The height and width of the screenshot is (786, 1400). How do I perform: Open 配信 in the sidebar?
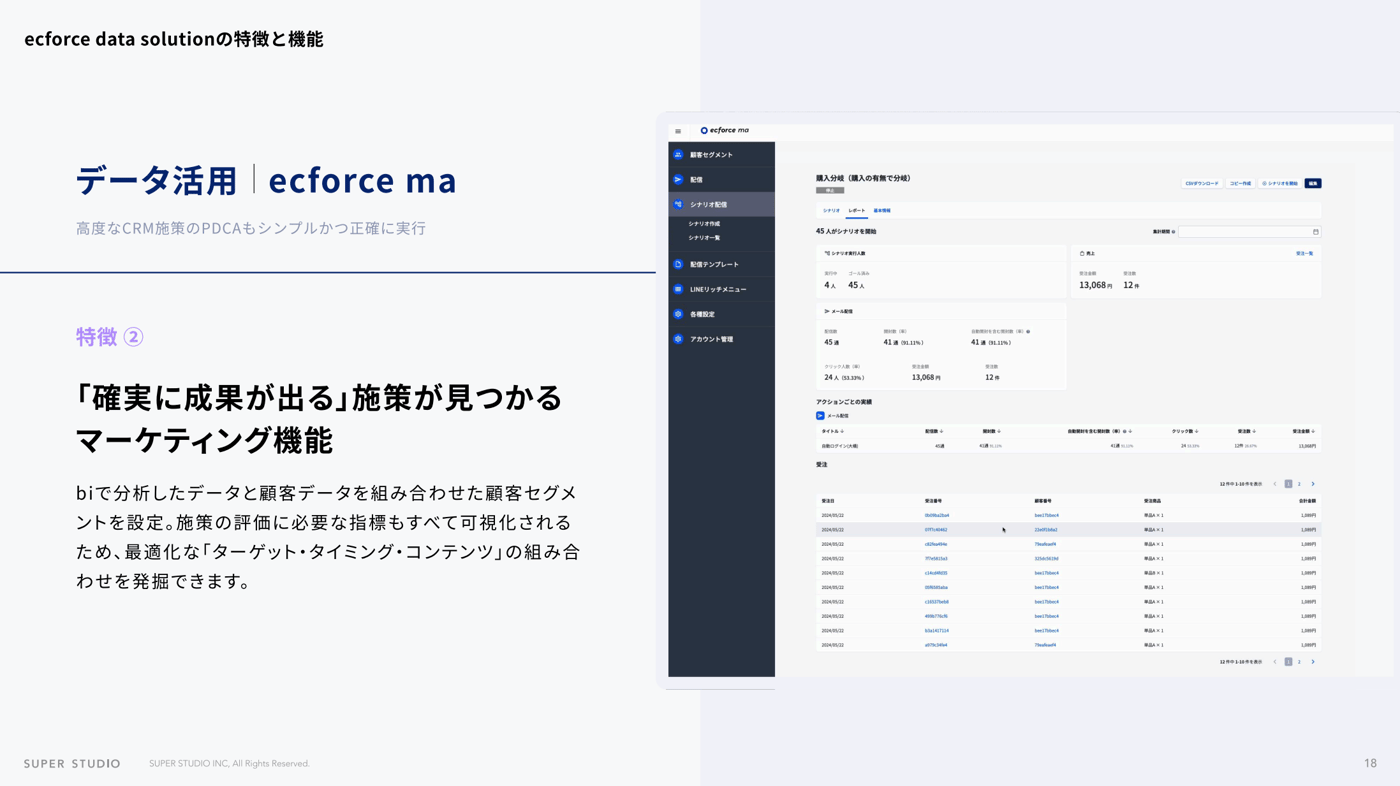pos(721,180)
